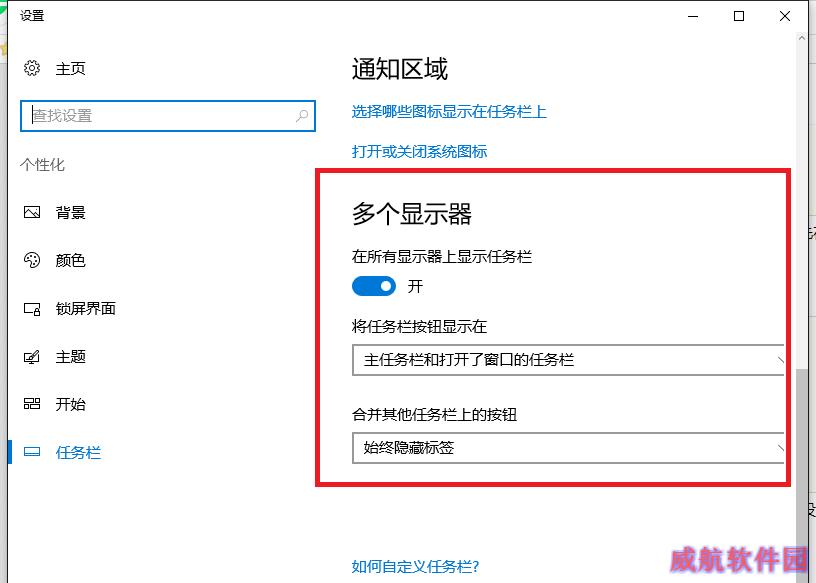Open link 如何自定义任务栏?
The height and width of the screenshot is (583, 816).
click(x=415, y=566)
